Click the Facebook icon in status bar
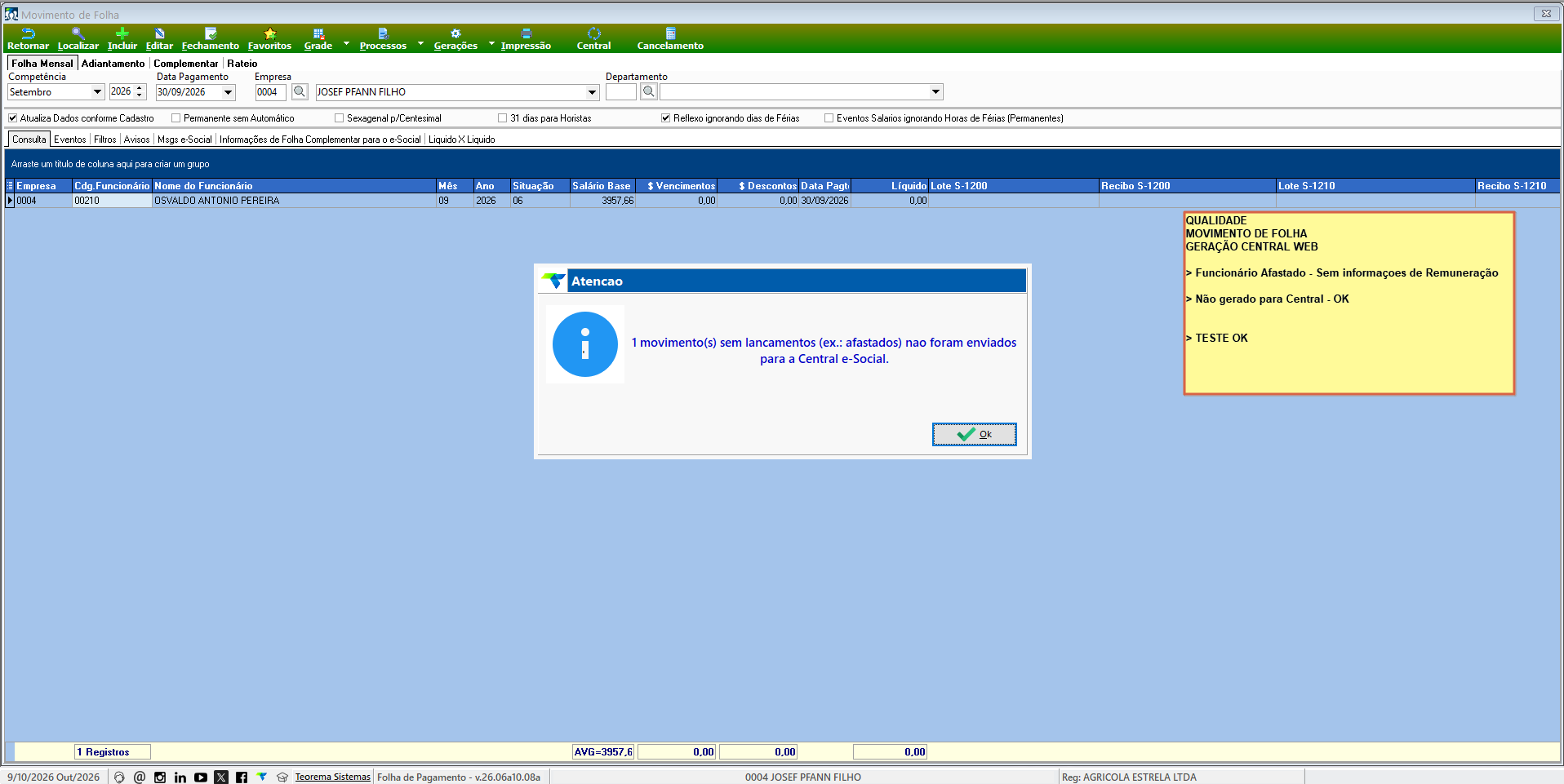The image size is (1564, 784). pyautogui.click(x=242, y=777)
